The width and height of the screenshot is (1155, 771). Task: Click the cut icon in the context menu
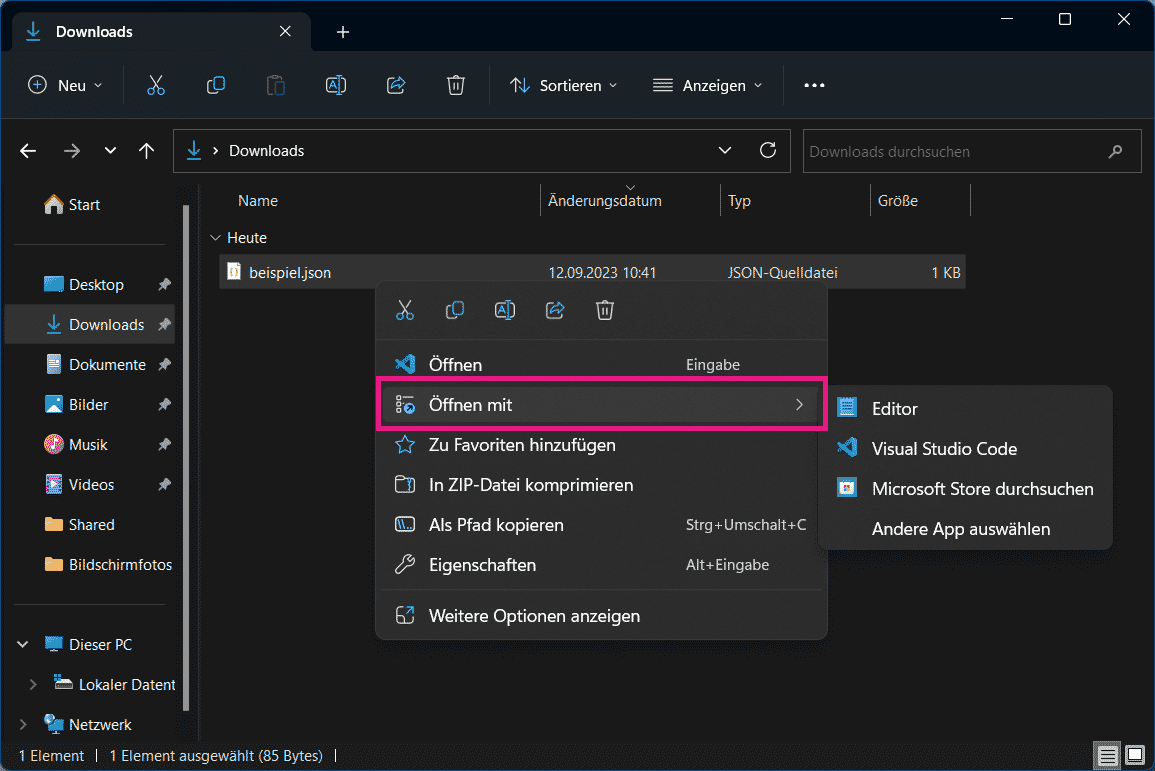405,310
